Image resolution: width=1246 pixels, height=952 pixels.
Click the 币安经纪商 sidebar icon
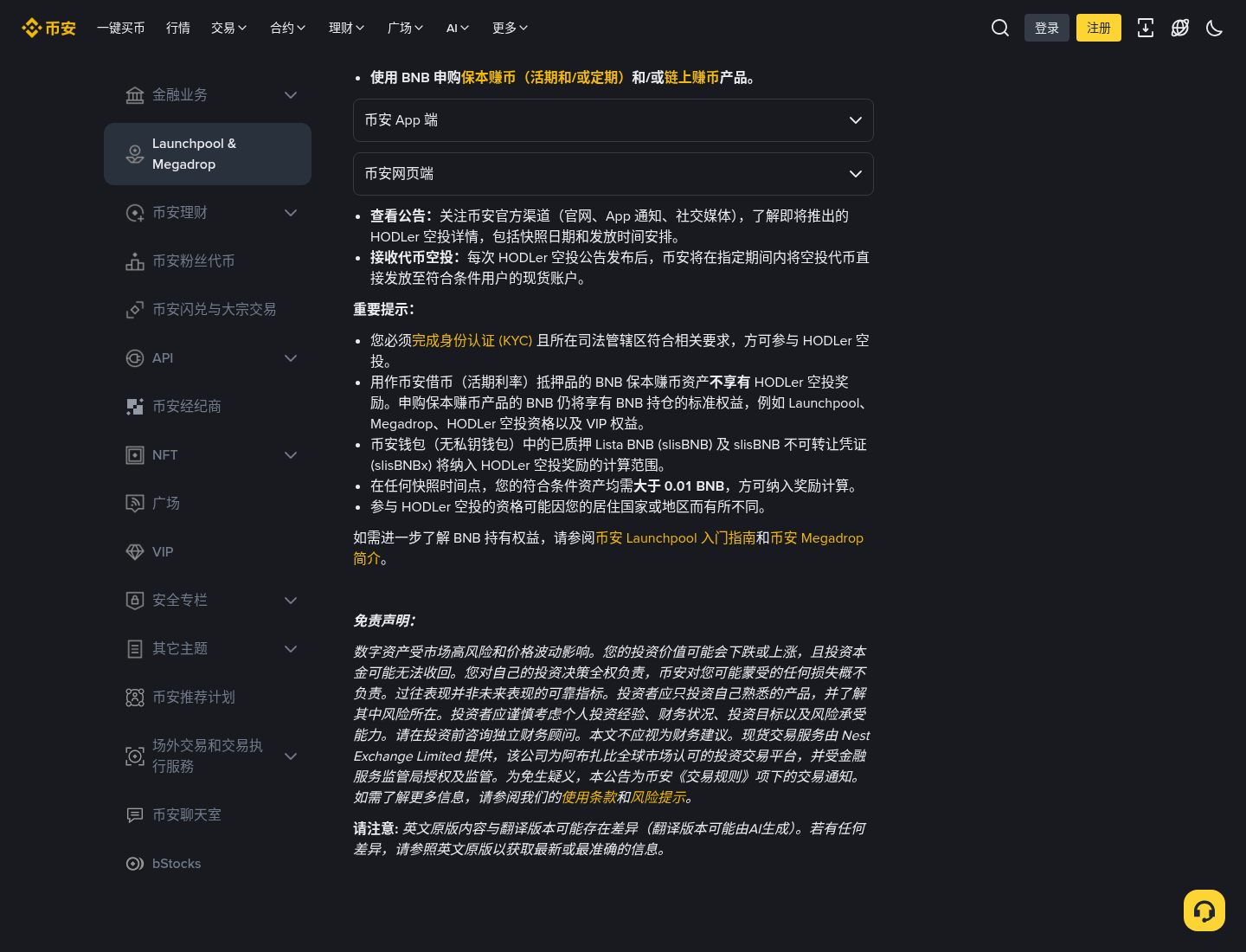coord(135,407)
